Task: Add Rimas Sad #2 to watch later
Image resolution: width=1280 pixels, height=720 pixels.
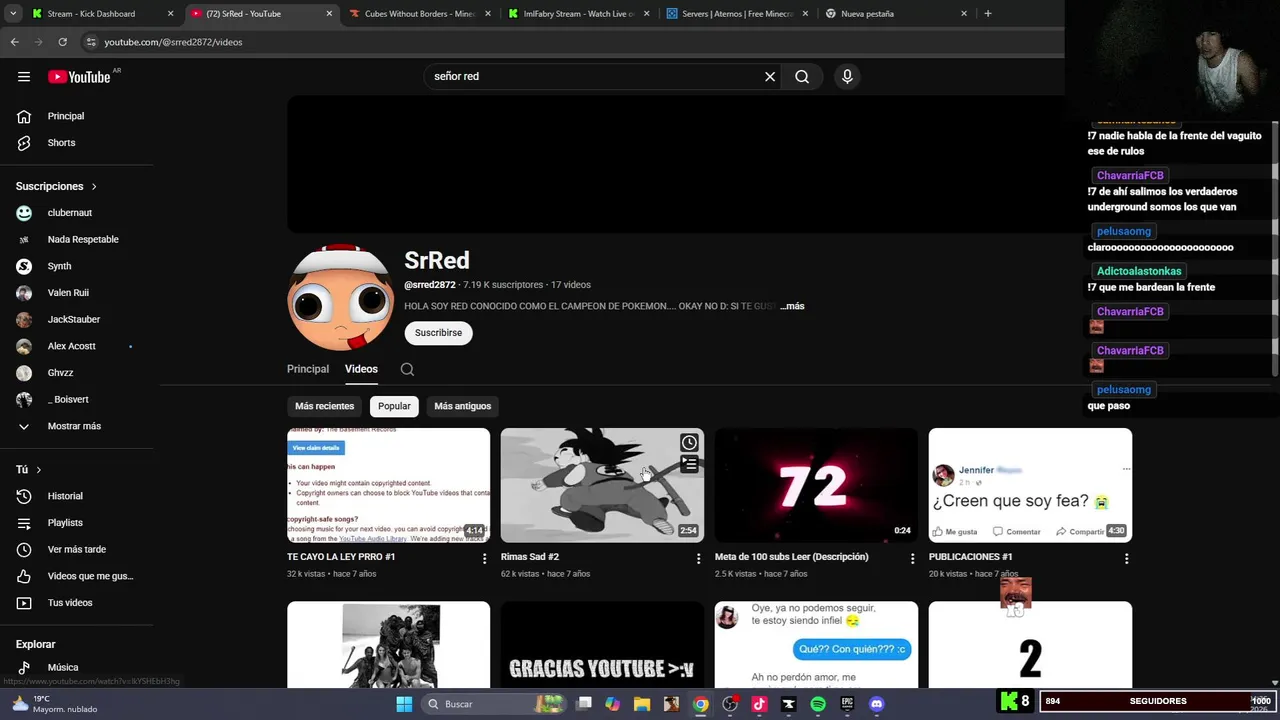Action: pyautogui.click(x=689, y=443)
